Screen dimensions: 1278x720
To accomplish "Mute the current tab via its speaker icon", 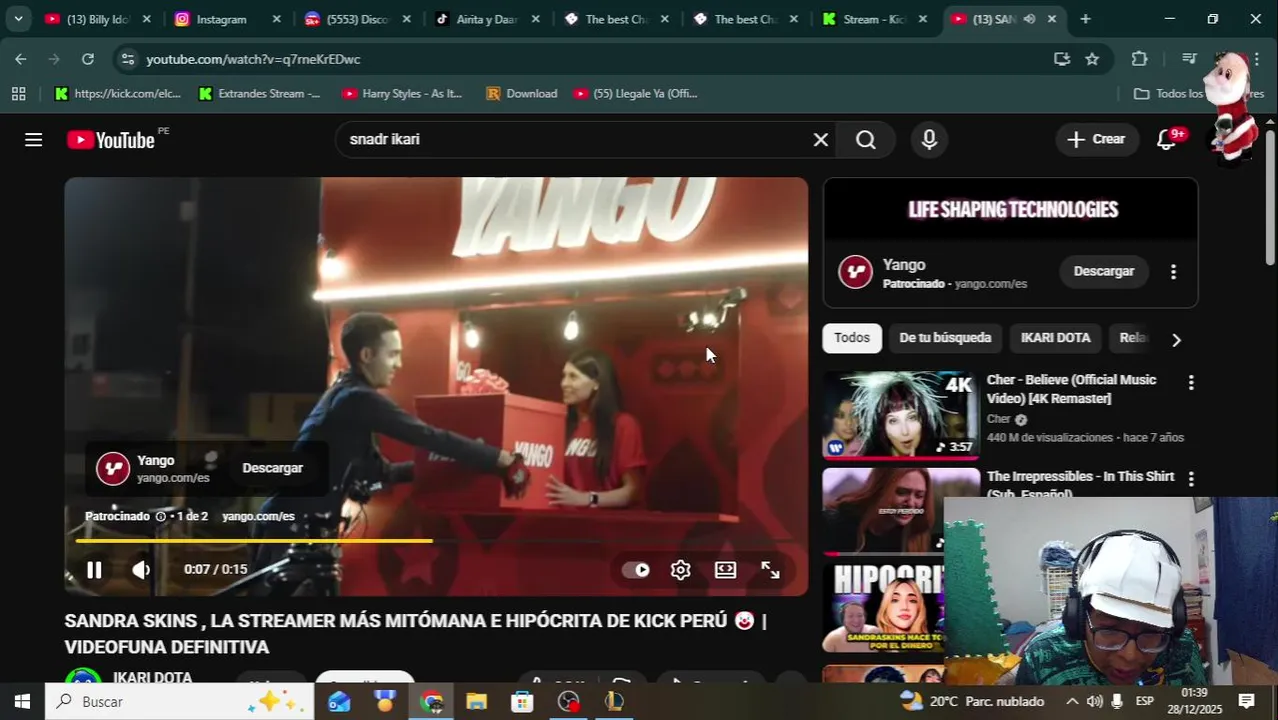I will [x=1030, y=19].
